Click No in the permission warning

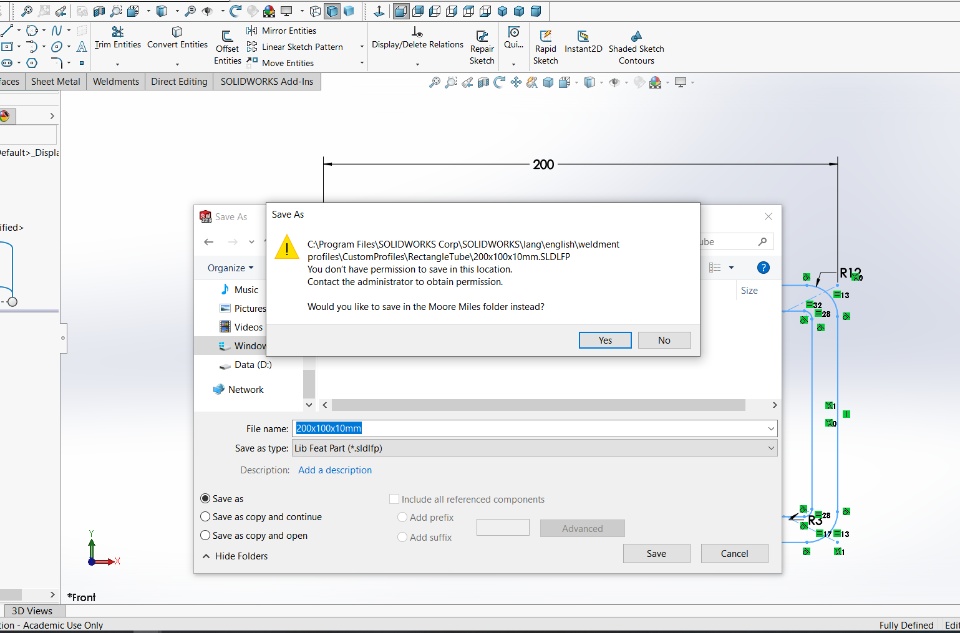[664, 340]
